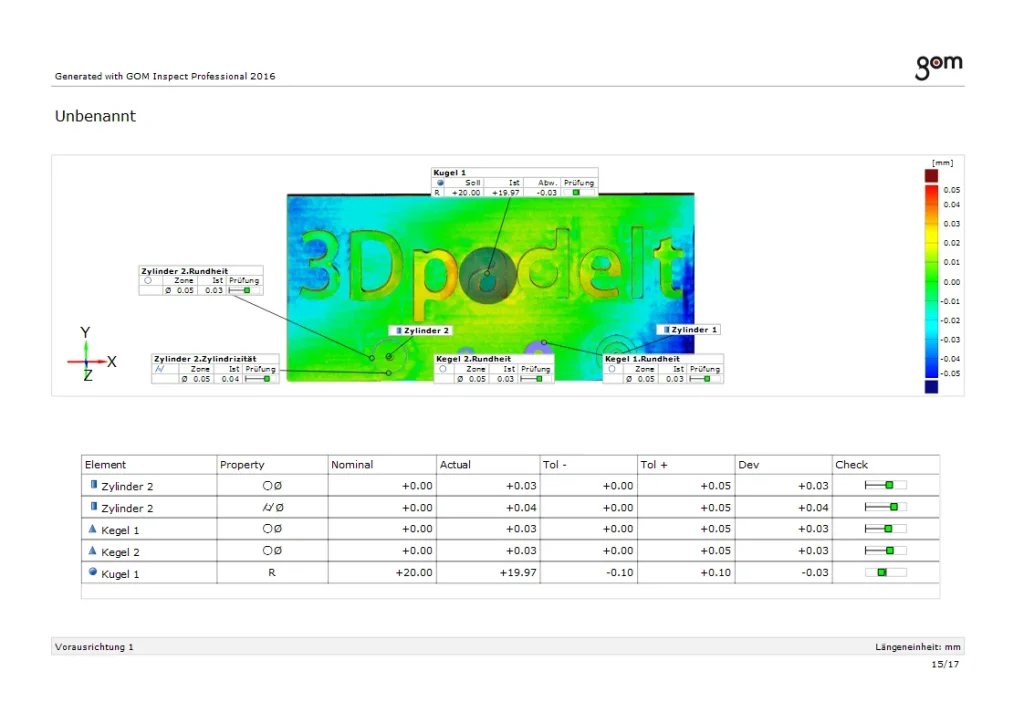Click cylinder icon in the Zylinder 2 tag
1024x724 pixels.
click(399, 330)
